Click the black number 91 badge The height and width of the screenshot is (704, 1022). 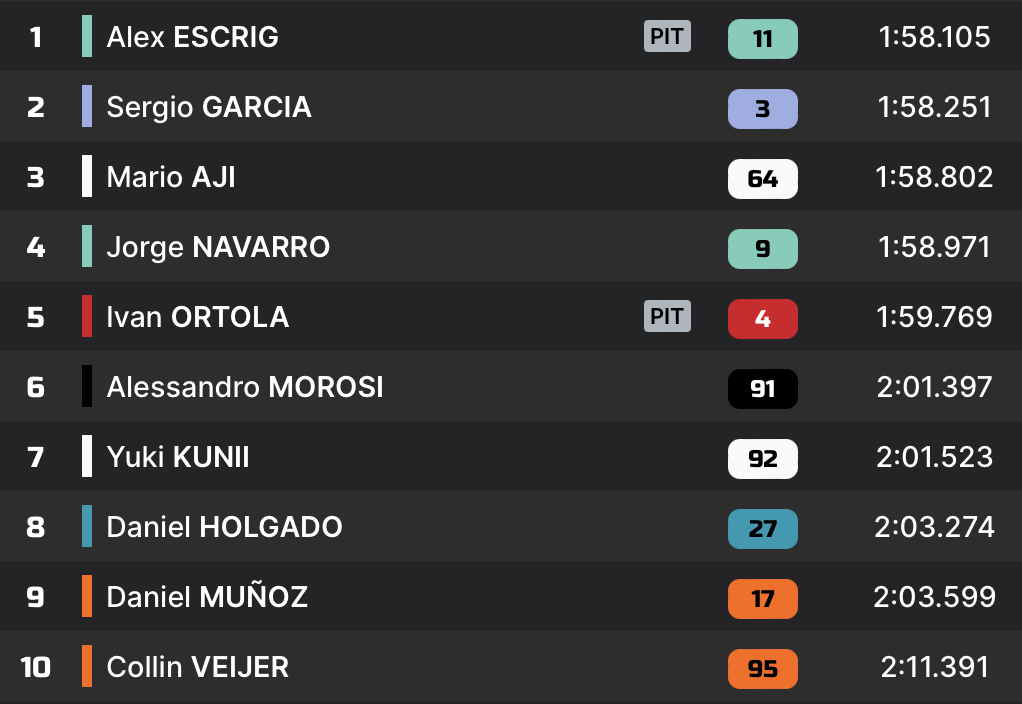762,389
